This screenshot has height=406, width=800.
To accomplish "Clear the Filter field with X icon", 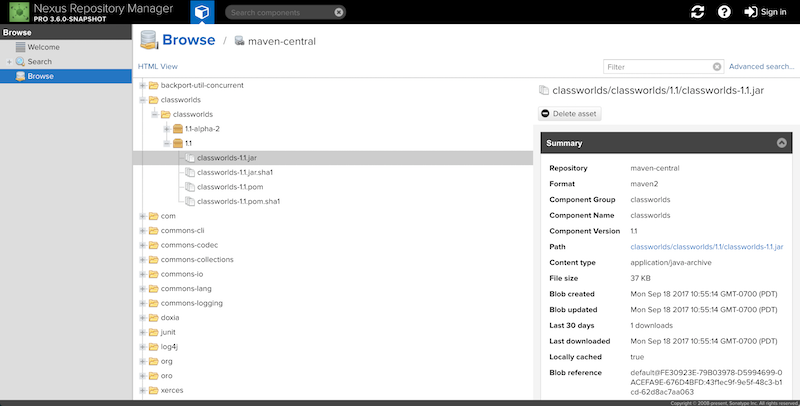I will tap(716, 67).
